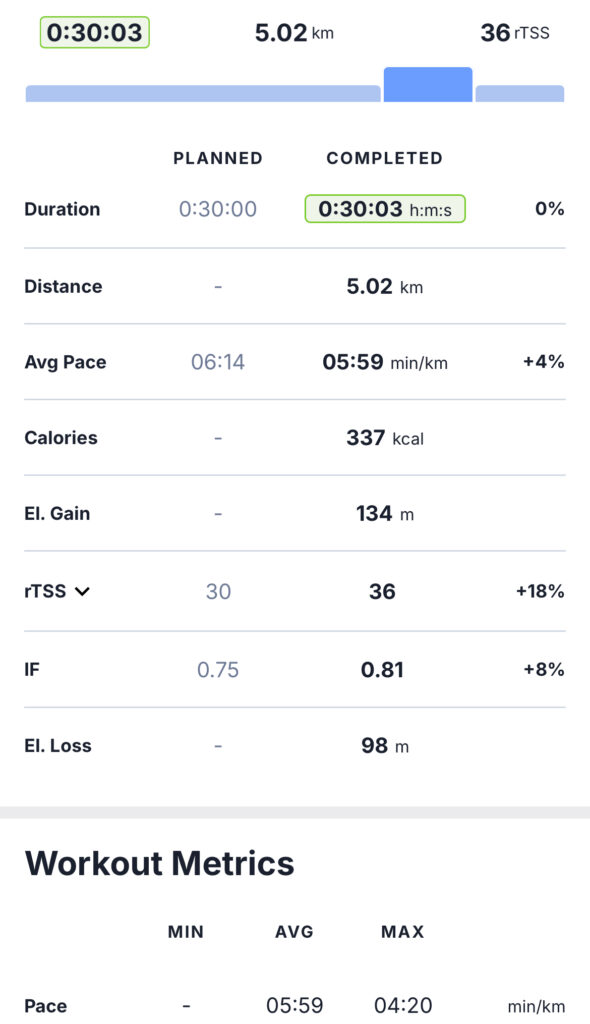Click the Workout Metrics heading
This screenshot has height=1024, width=590.
[159, 863]
